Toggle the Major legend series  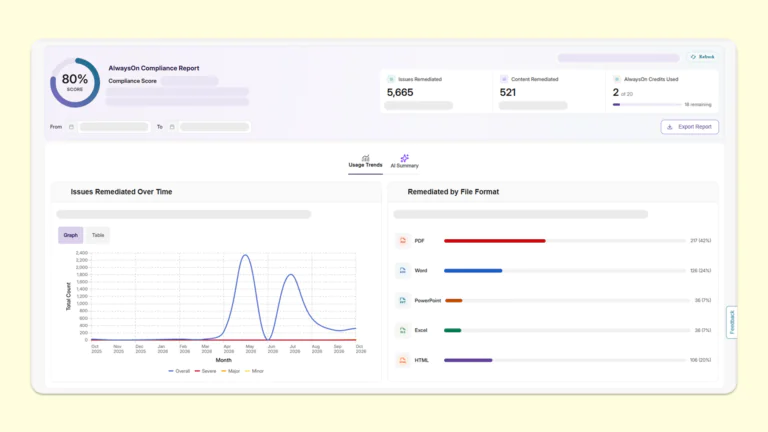click(231, 371)
